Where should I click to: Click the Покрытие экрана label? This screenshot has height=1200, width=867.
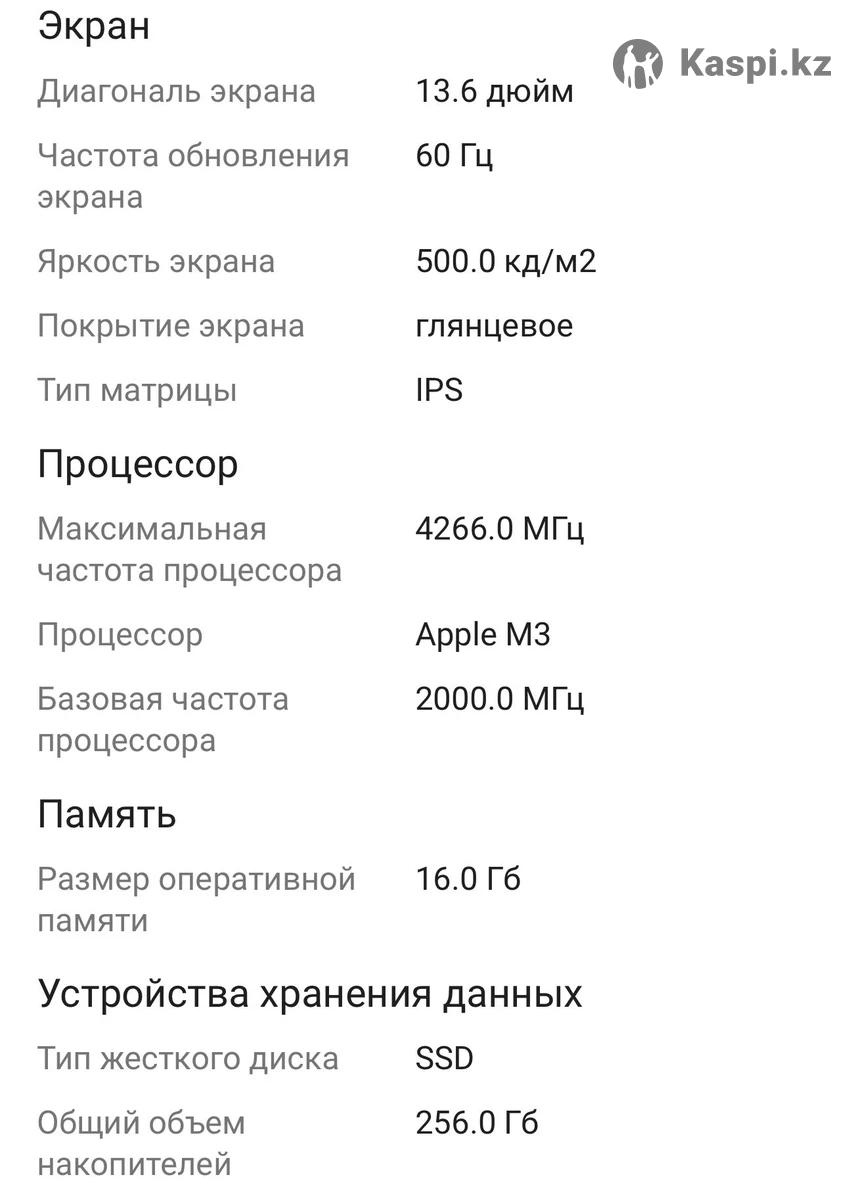[171, 326]
